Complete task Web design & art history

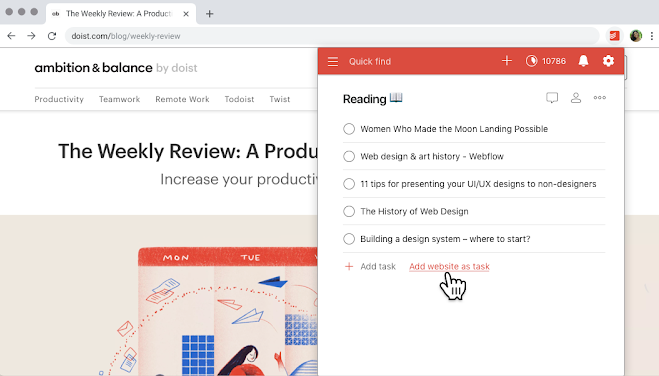349,156
